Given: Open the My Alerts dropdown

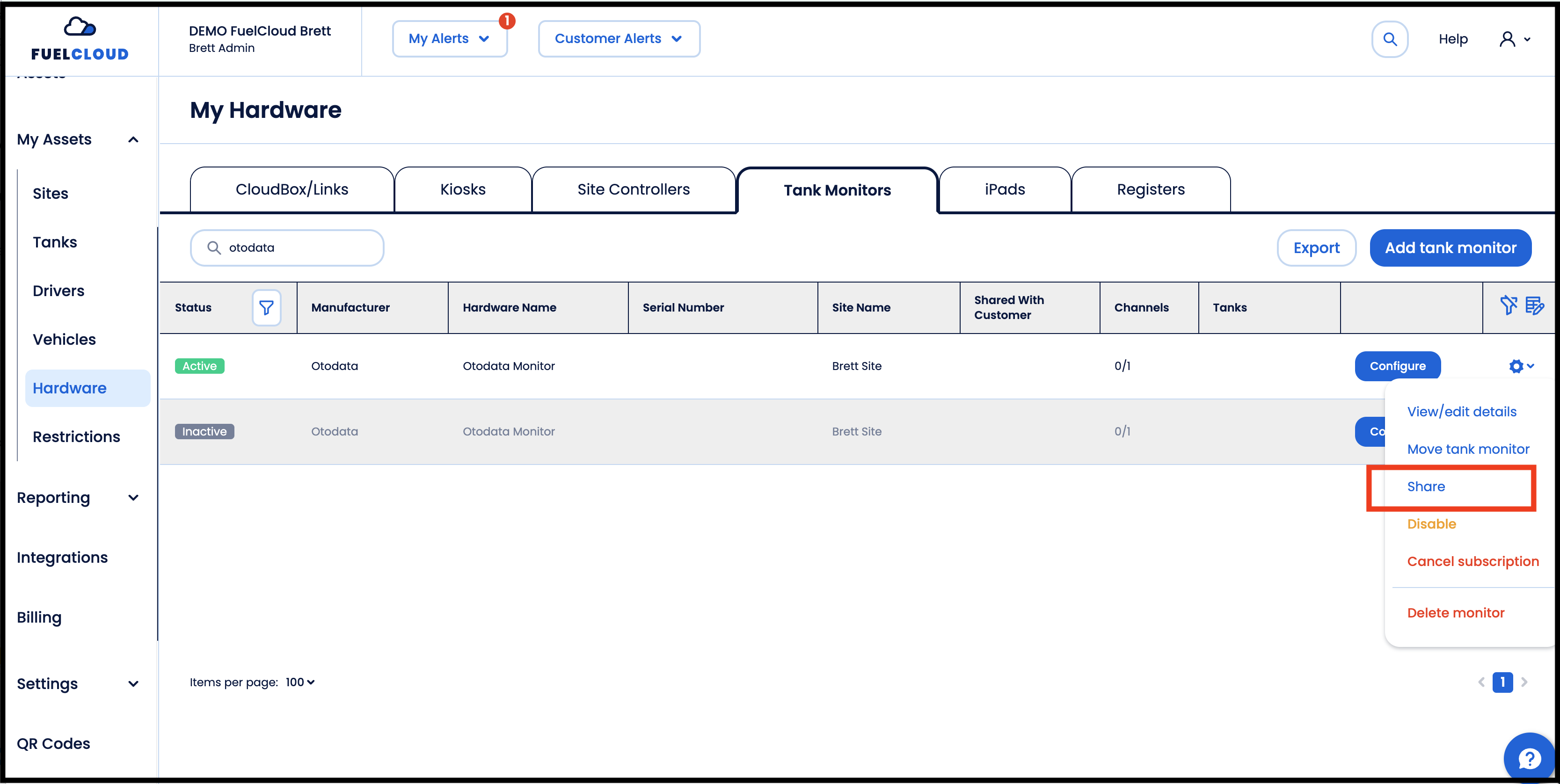Looking at the screenshot, I should [450, 39].
